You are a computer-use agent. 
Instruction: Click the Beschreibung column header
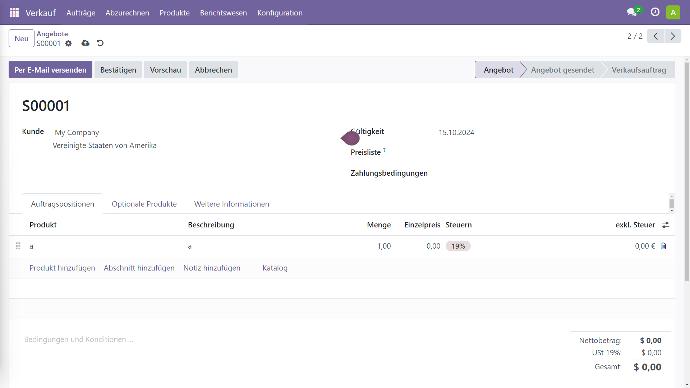211,225
